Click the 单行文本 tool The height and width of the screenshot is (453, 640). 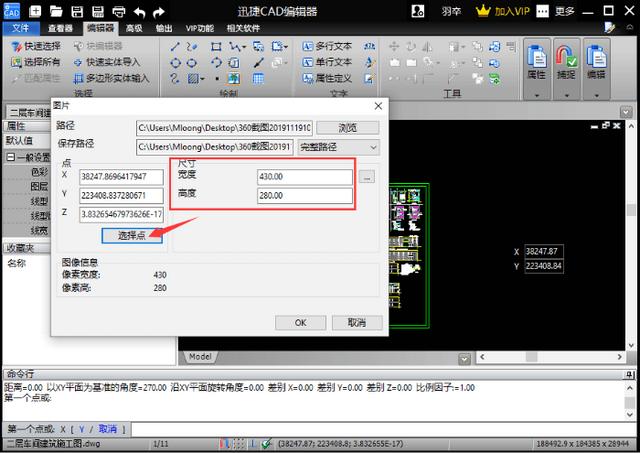327,62
